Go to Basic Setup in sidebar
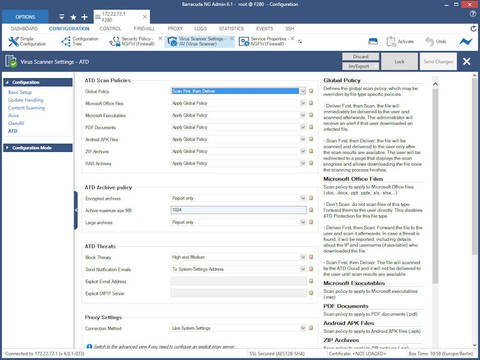 (x=20, y=92)
